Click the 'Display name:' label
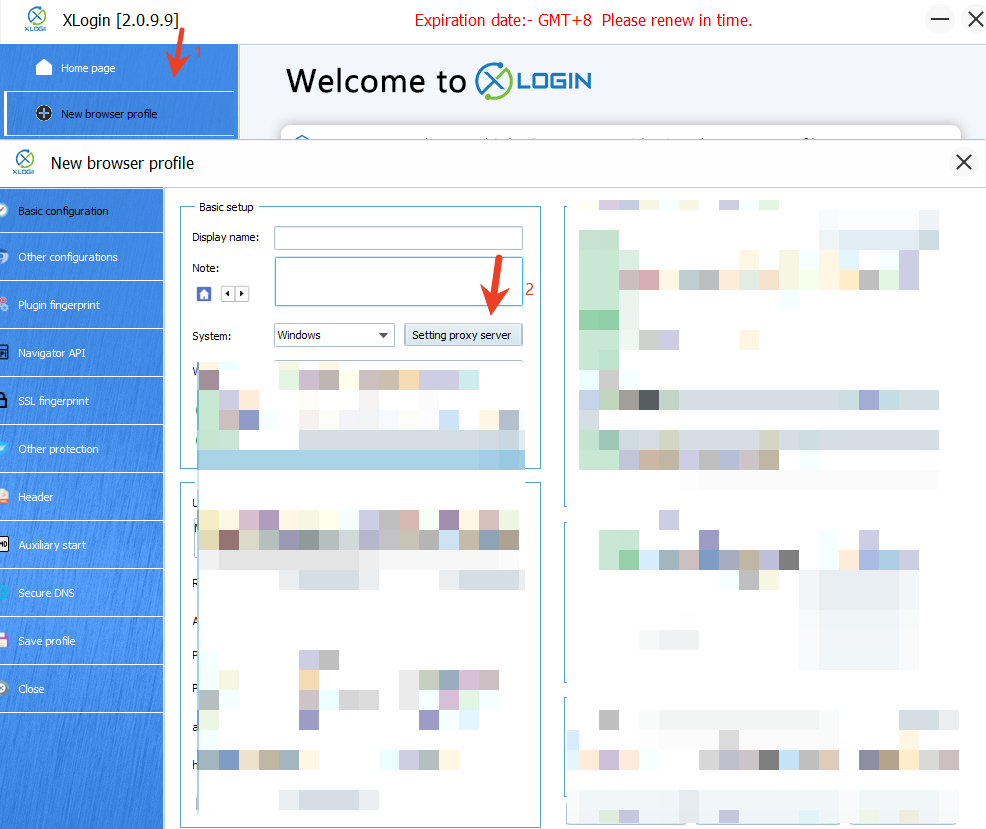Image resolution: width=986 pixels, height=829 pixels. [225, 237]
